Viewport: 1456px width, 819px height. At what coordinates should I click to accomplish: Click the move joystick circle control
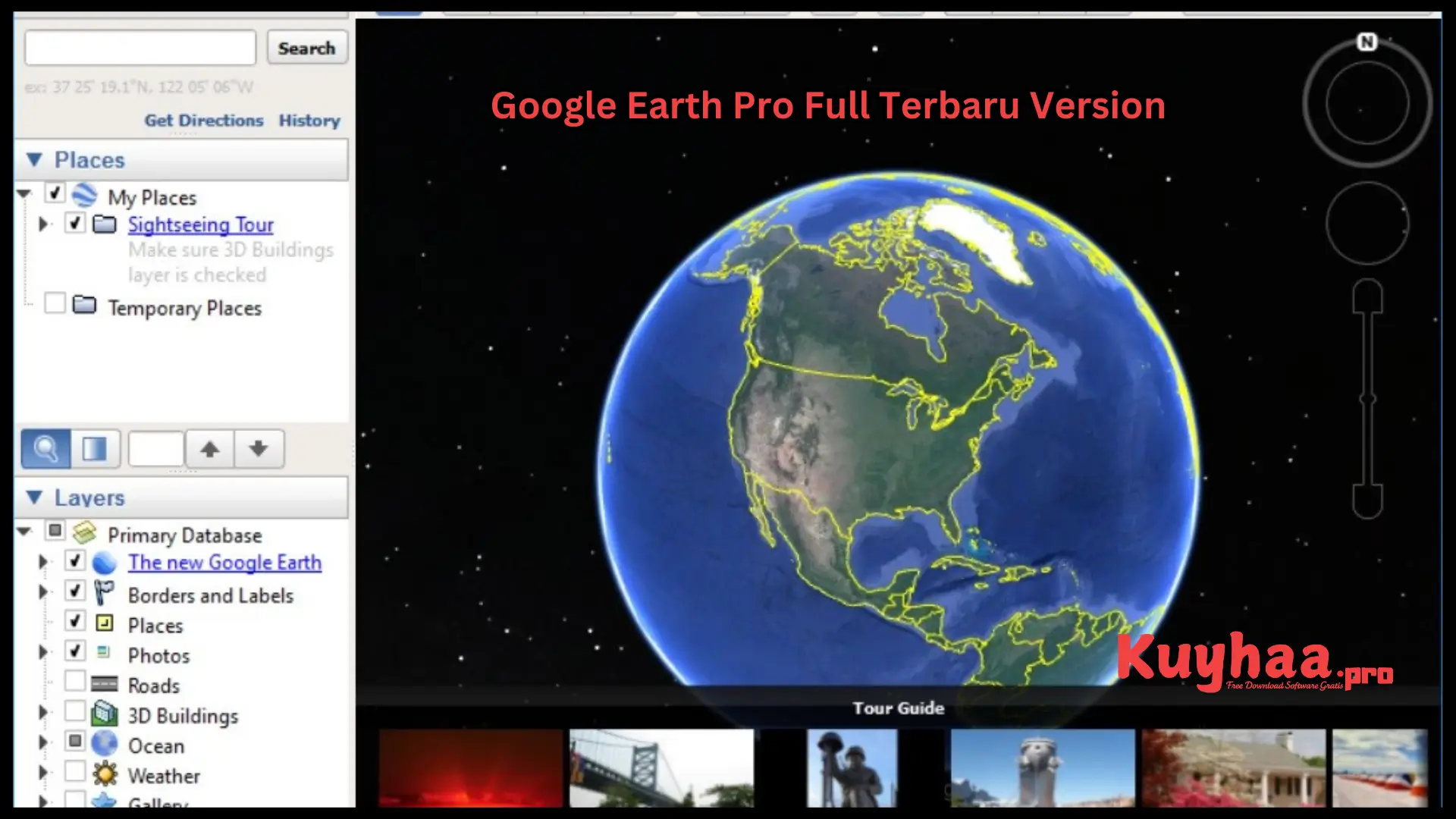coord(1367,223)
